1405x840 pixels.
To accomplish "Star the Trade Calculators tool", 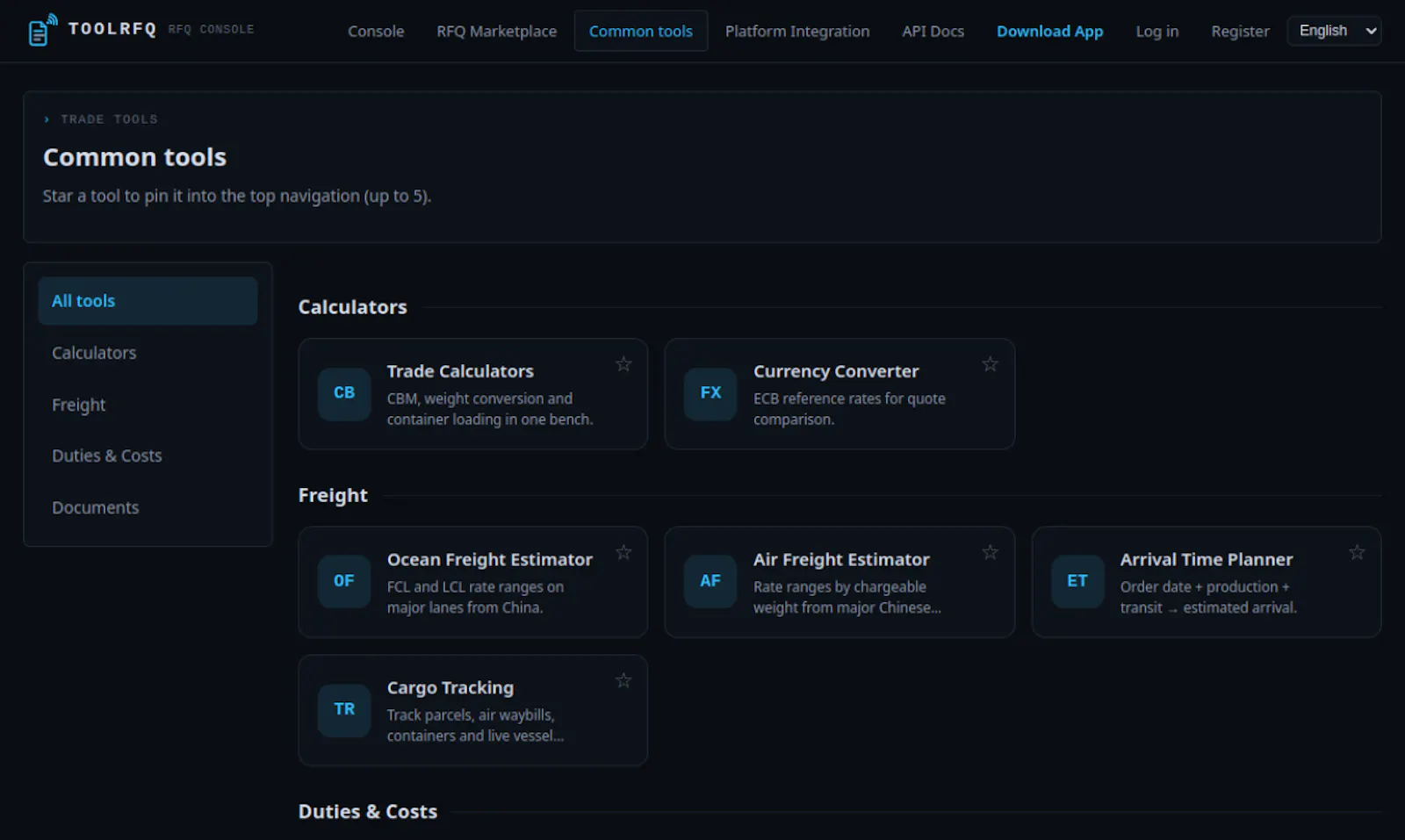I will 623,364.
